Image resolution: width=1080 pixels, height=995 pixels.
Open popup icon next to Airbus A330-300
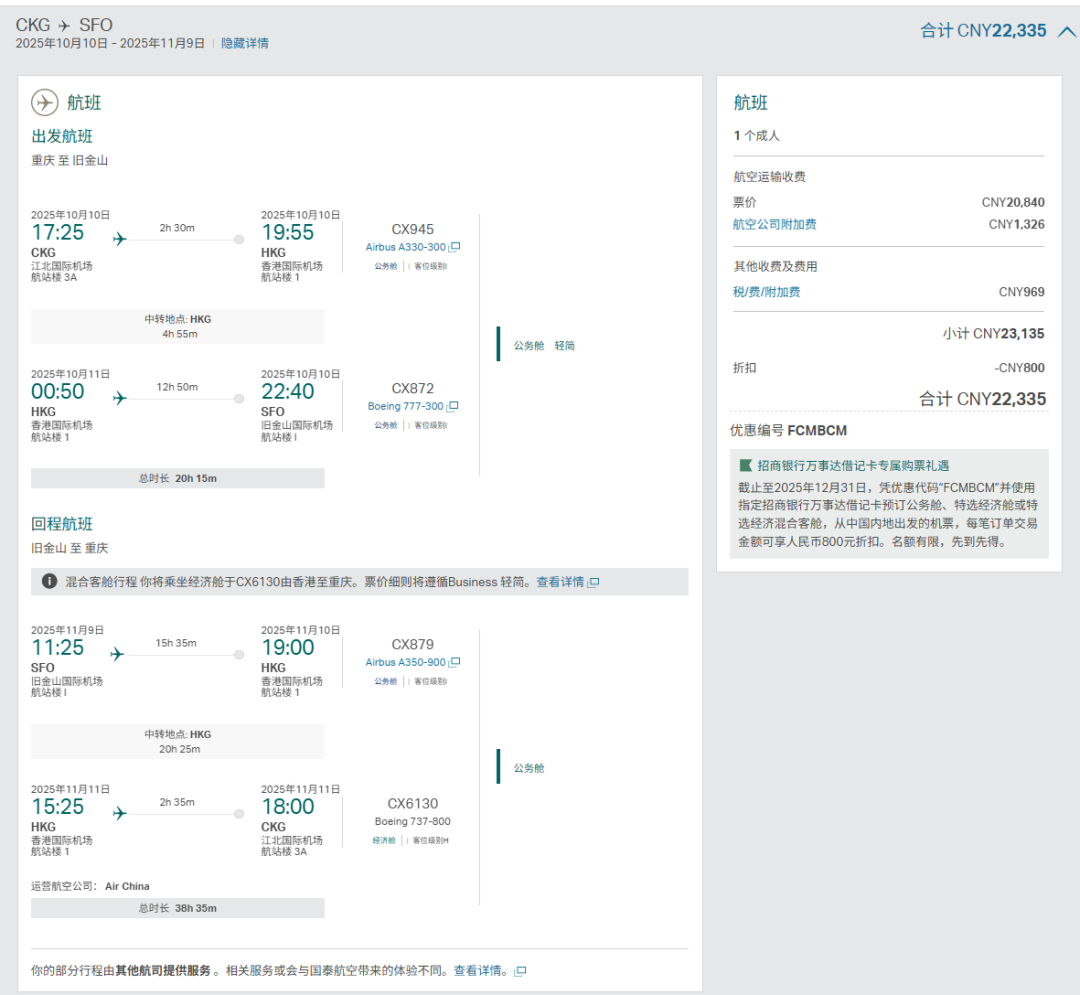[x=454, y=247]
